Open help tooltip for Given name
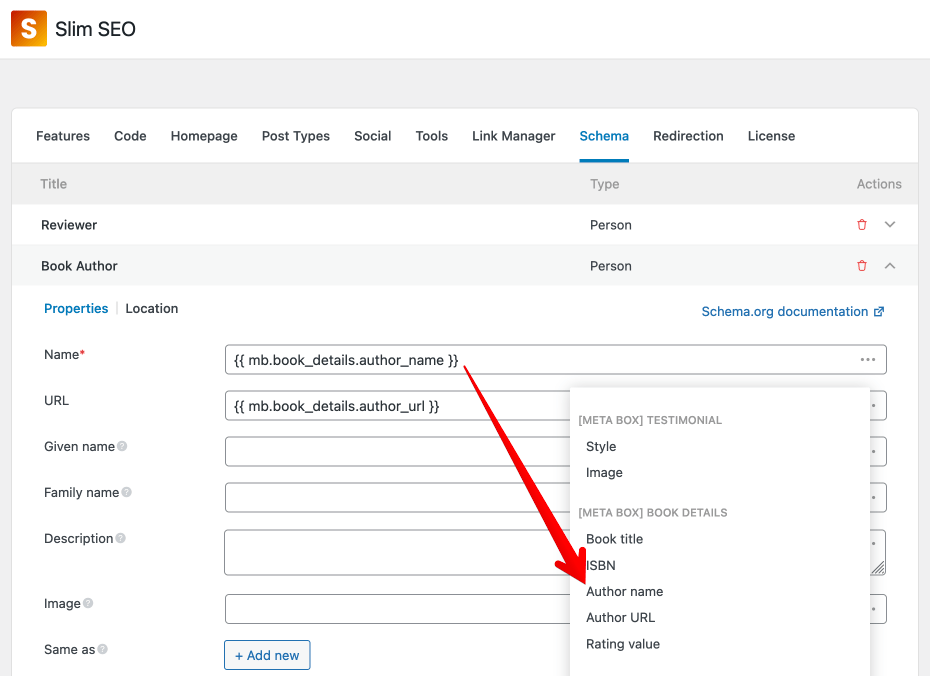 tap(122, 446)
